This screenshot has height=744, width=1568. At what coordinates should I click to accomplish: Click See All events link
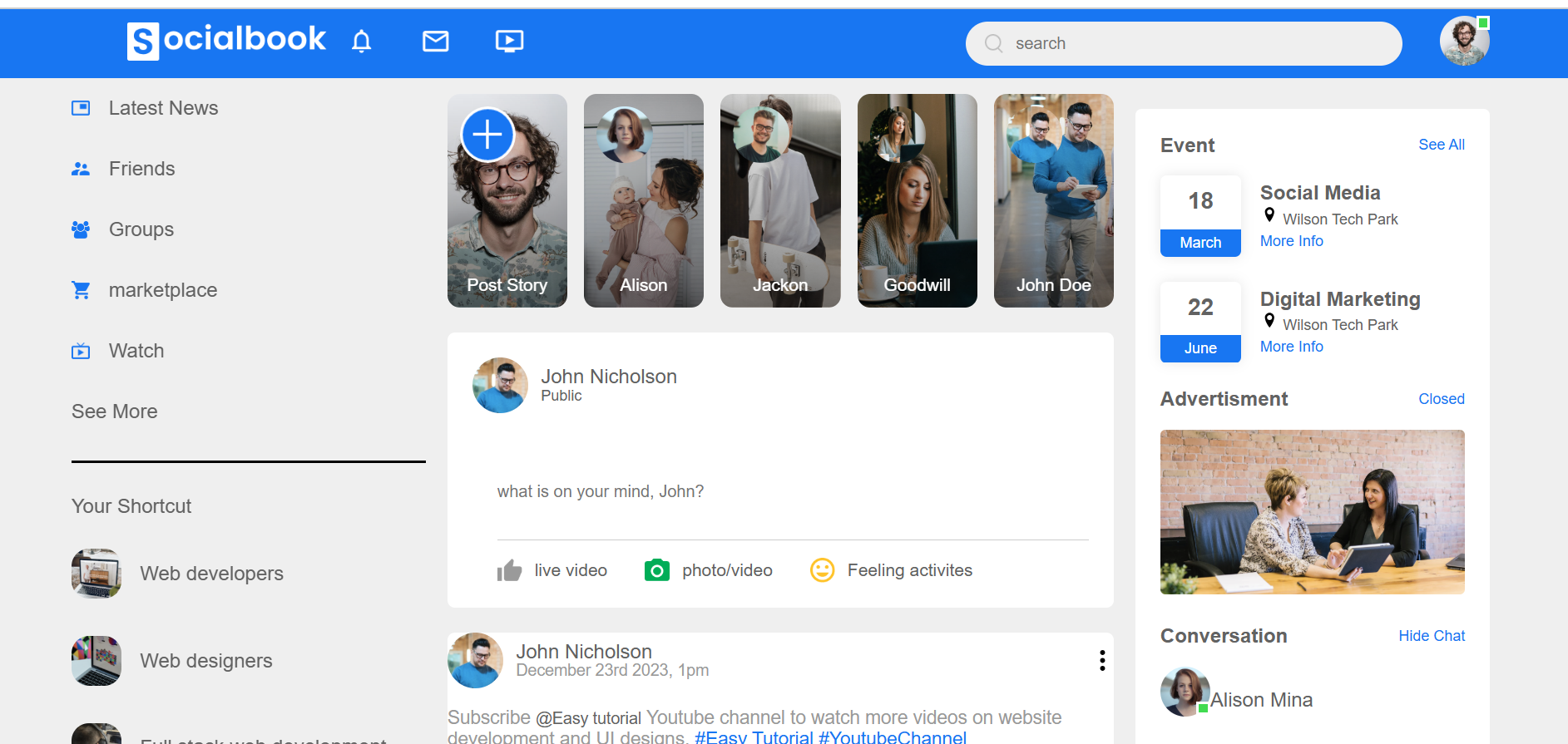(x=1442, y=145)
